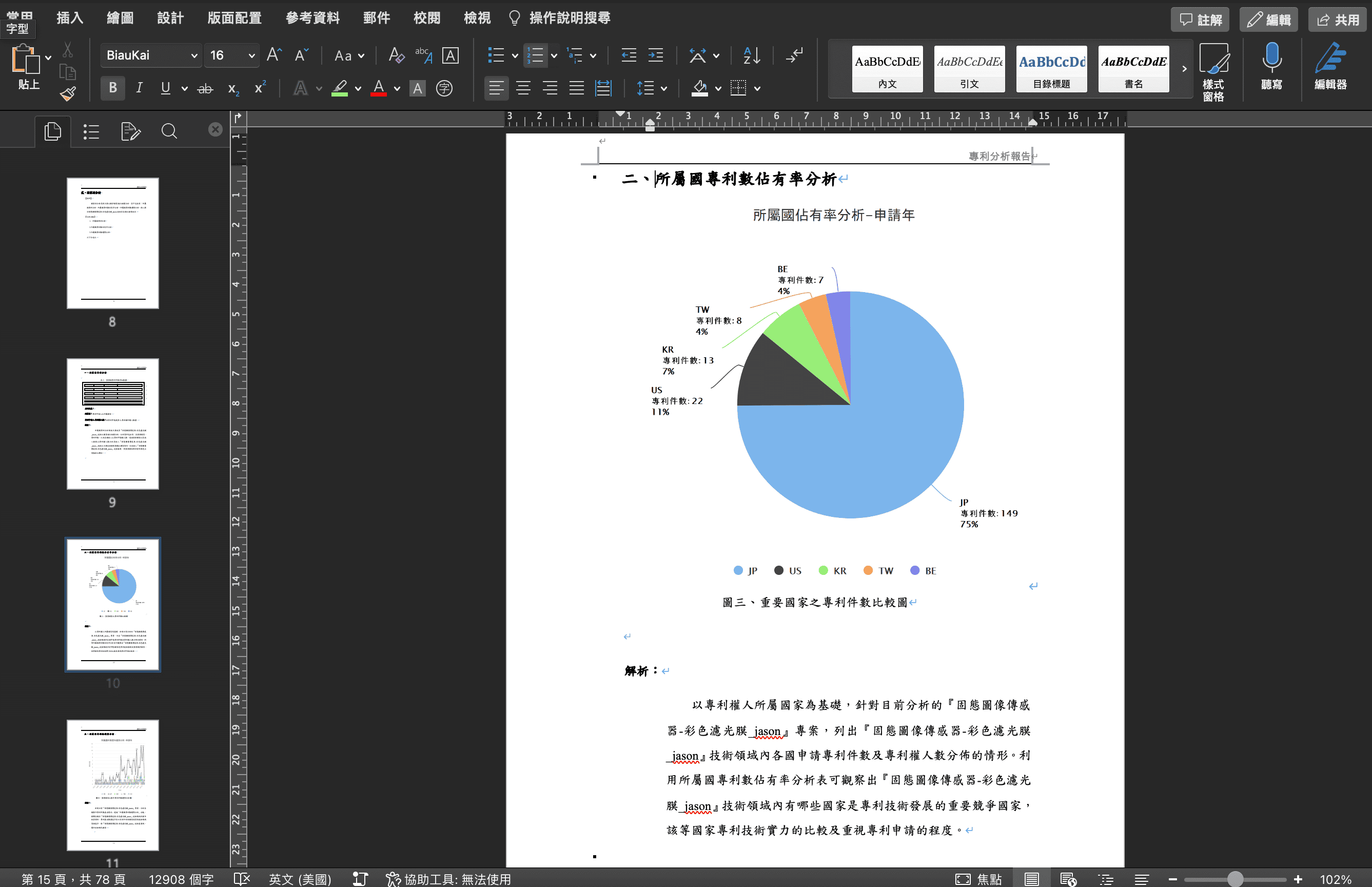Screen dimensions: 1372x887
Task: Open the BiauKai font name dropdown
Action: 194,55
